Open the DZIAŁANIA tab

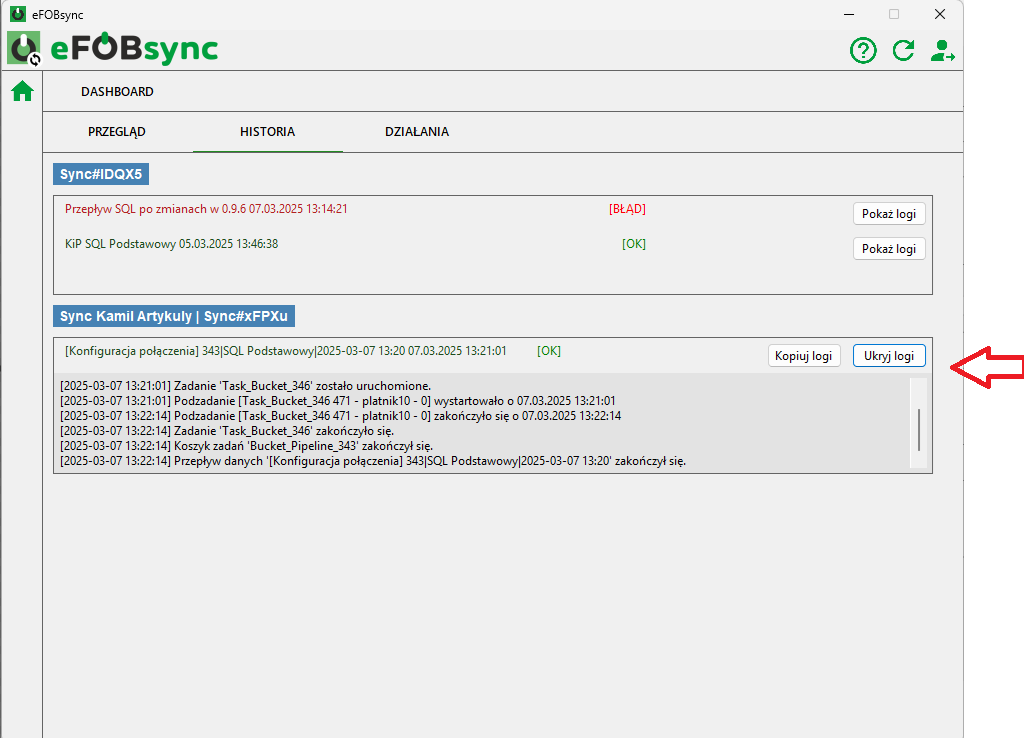coord(417,131)
